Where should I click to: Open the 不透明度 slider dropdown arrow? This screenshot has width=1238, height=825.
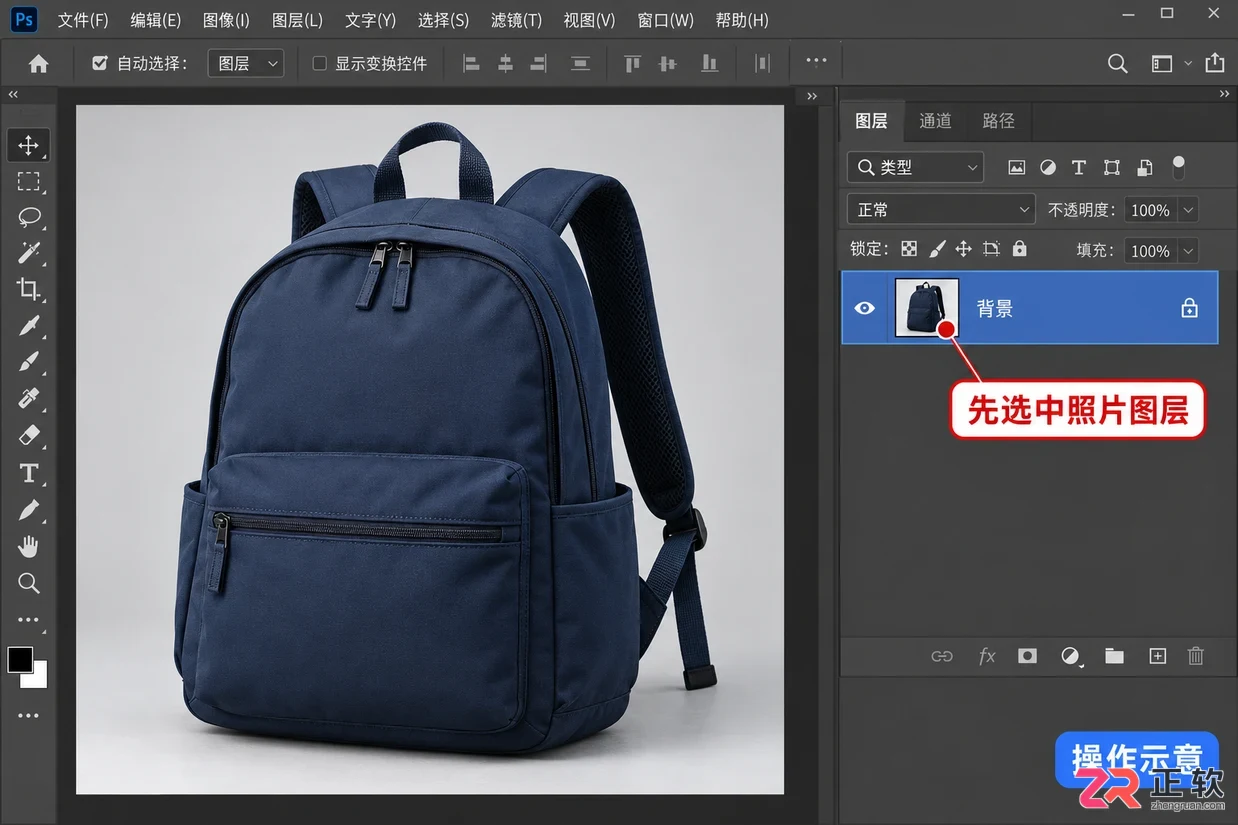1188,210
